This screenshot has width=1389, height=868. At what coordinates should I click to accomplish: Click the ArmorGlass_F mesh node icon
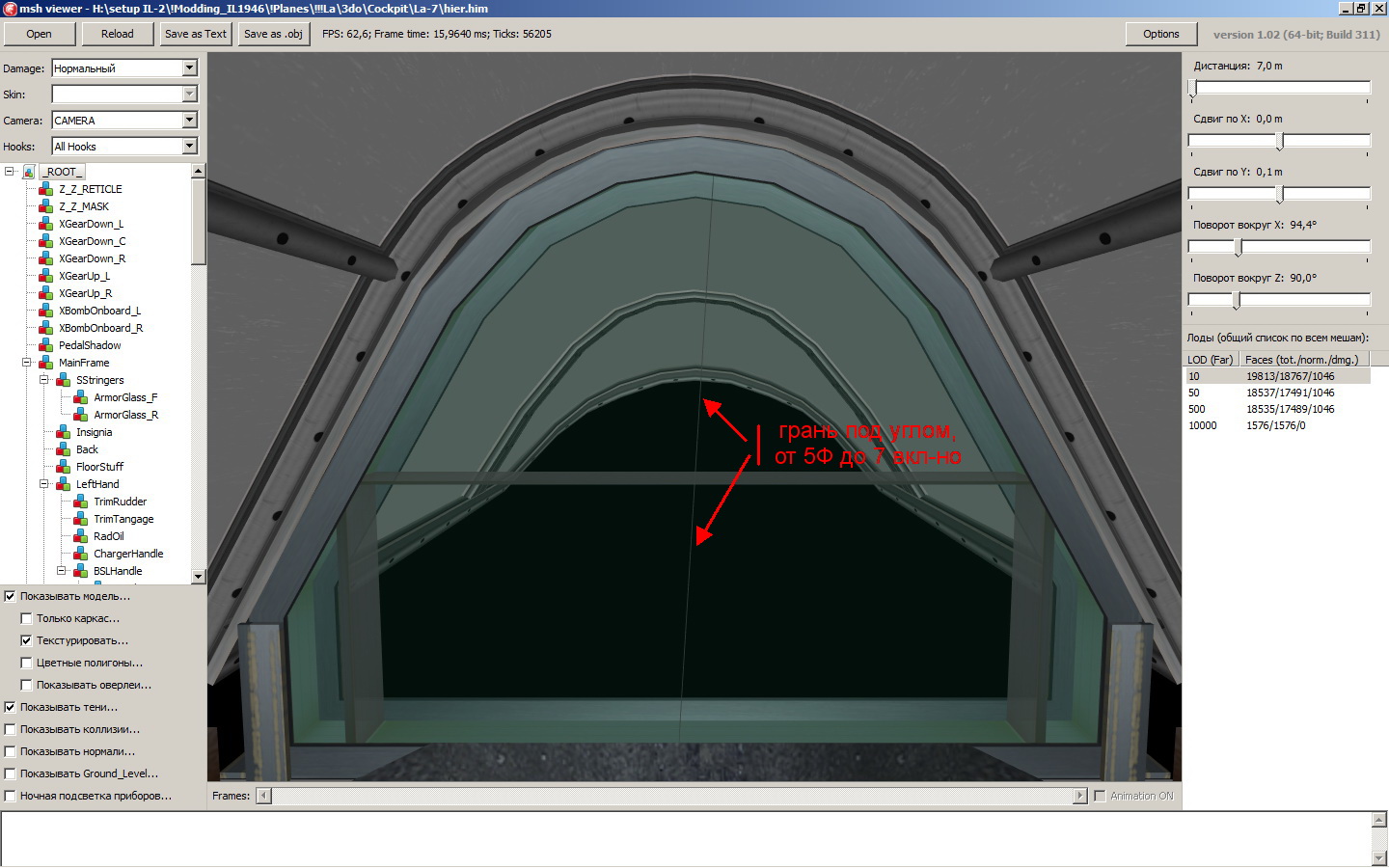pos(80,397)
